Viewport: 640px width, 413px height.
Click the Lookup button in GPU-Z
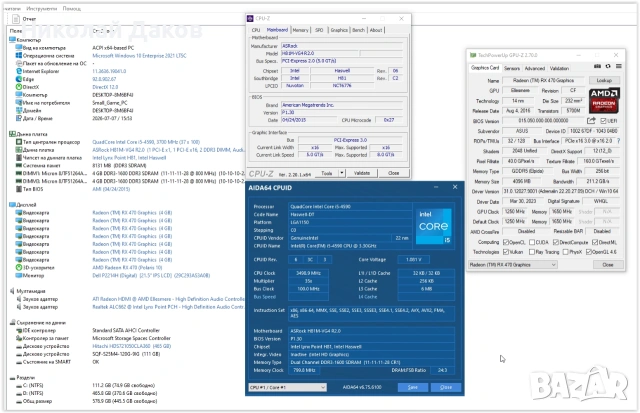pos(604,80)
